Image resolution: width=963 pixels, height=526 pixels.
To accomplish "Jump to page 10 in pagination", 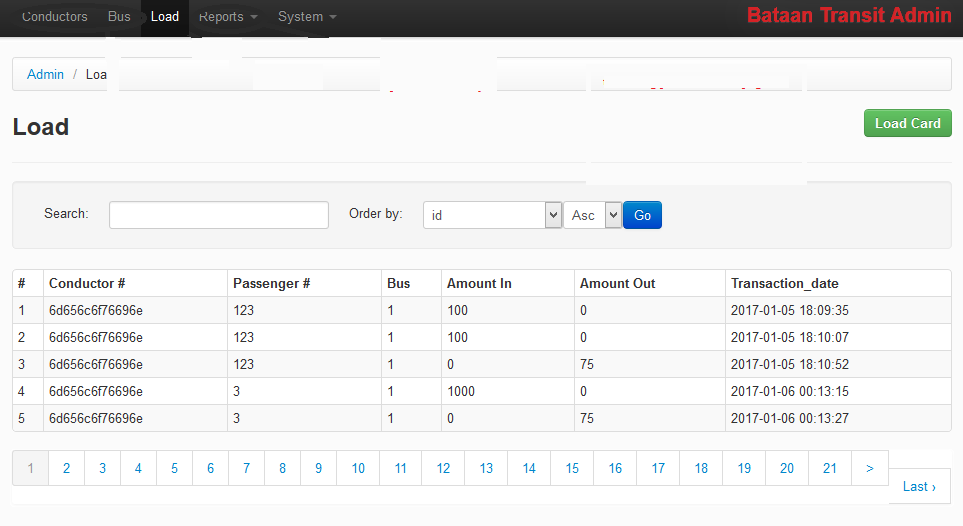I will tap(358, 468).
